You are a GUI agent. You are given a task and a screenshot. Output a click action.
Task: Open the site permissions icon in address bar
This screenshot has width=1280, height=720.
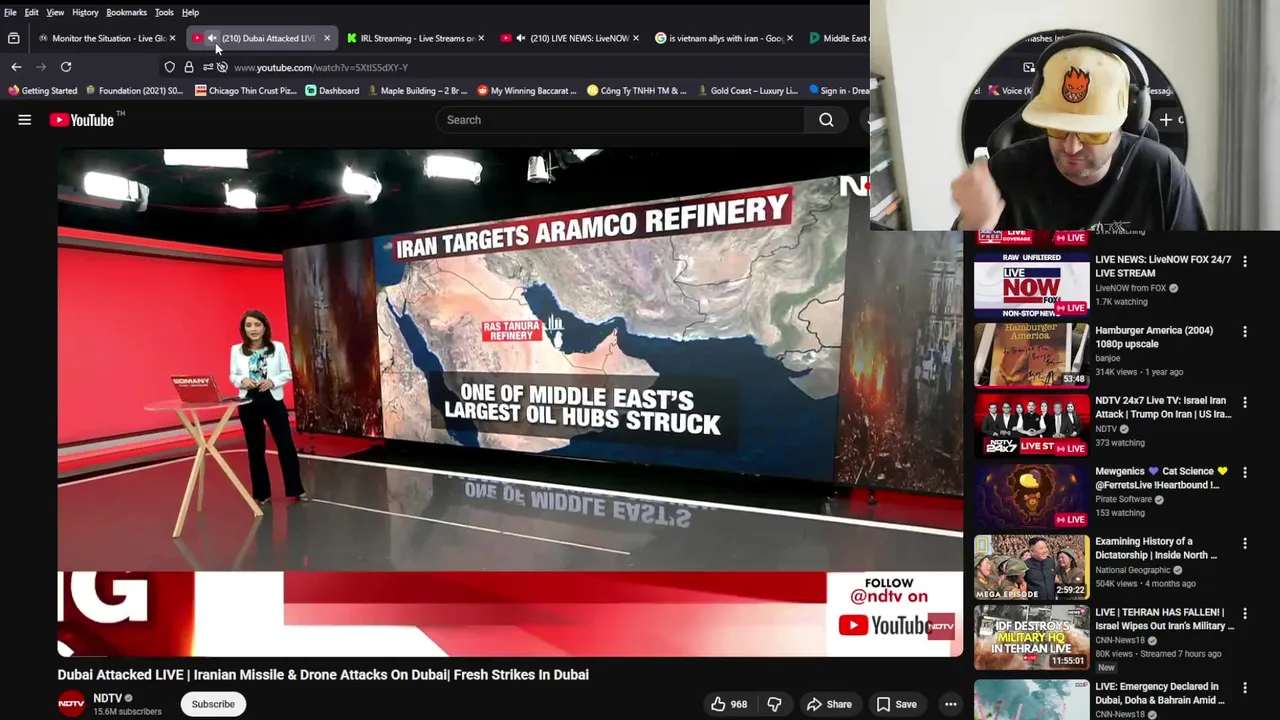(207, 67)
